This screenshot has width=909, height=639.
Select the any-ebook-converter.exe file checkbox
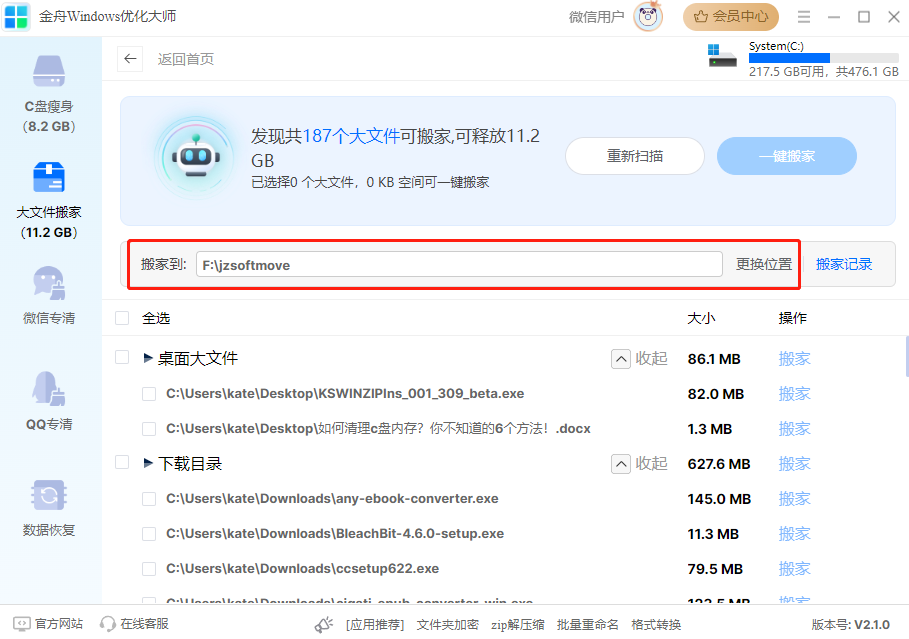coord(149,499)
